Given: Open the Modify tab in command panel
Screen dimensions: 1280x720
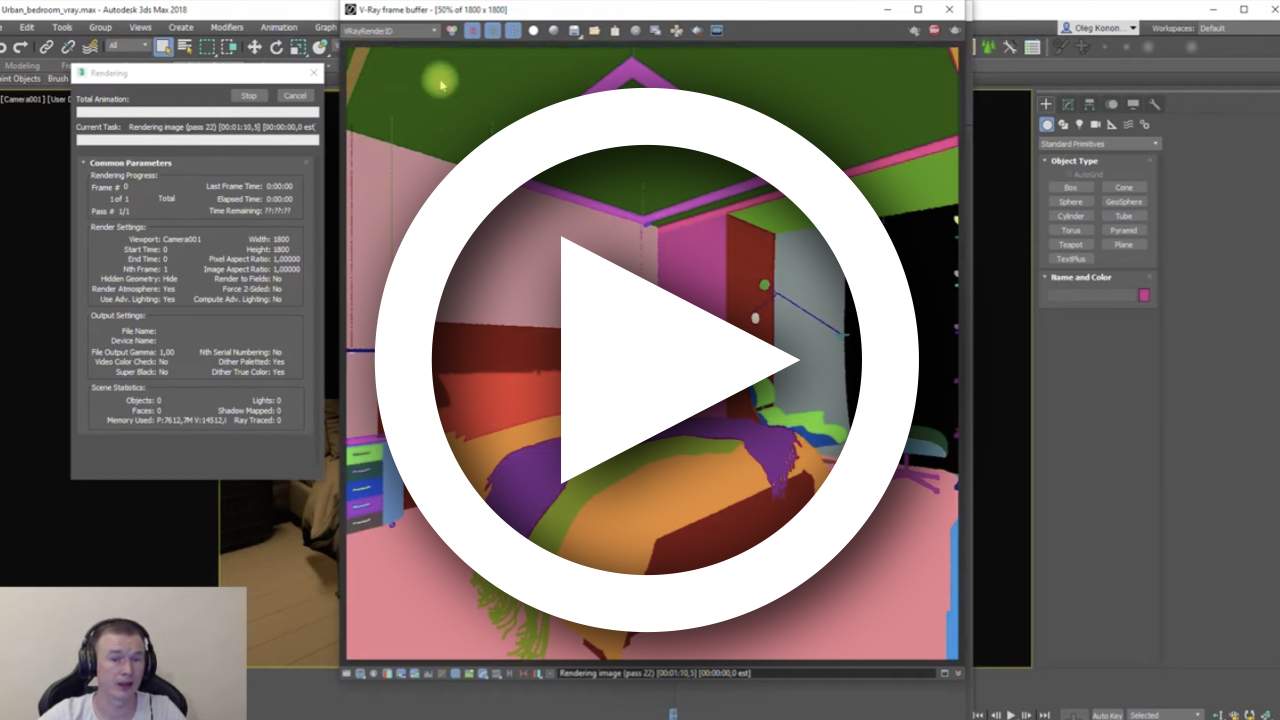Looking at the screenshot, I should click(x=1068, y=104).
